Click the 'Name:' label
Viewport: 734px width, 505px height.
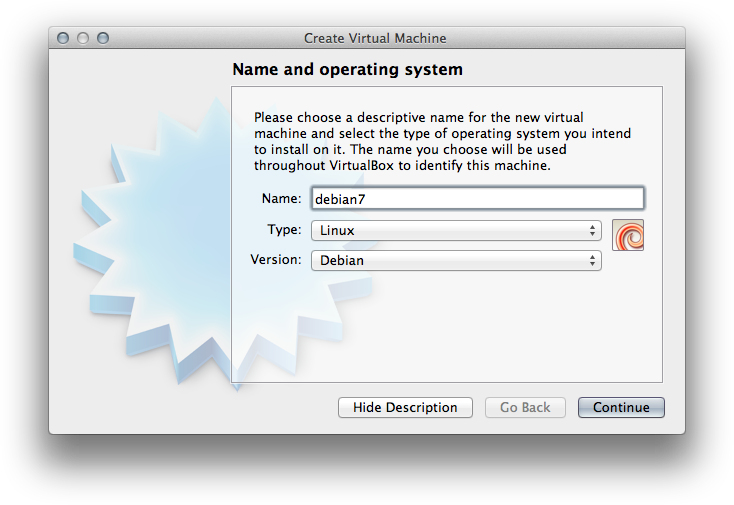281,198
